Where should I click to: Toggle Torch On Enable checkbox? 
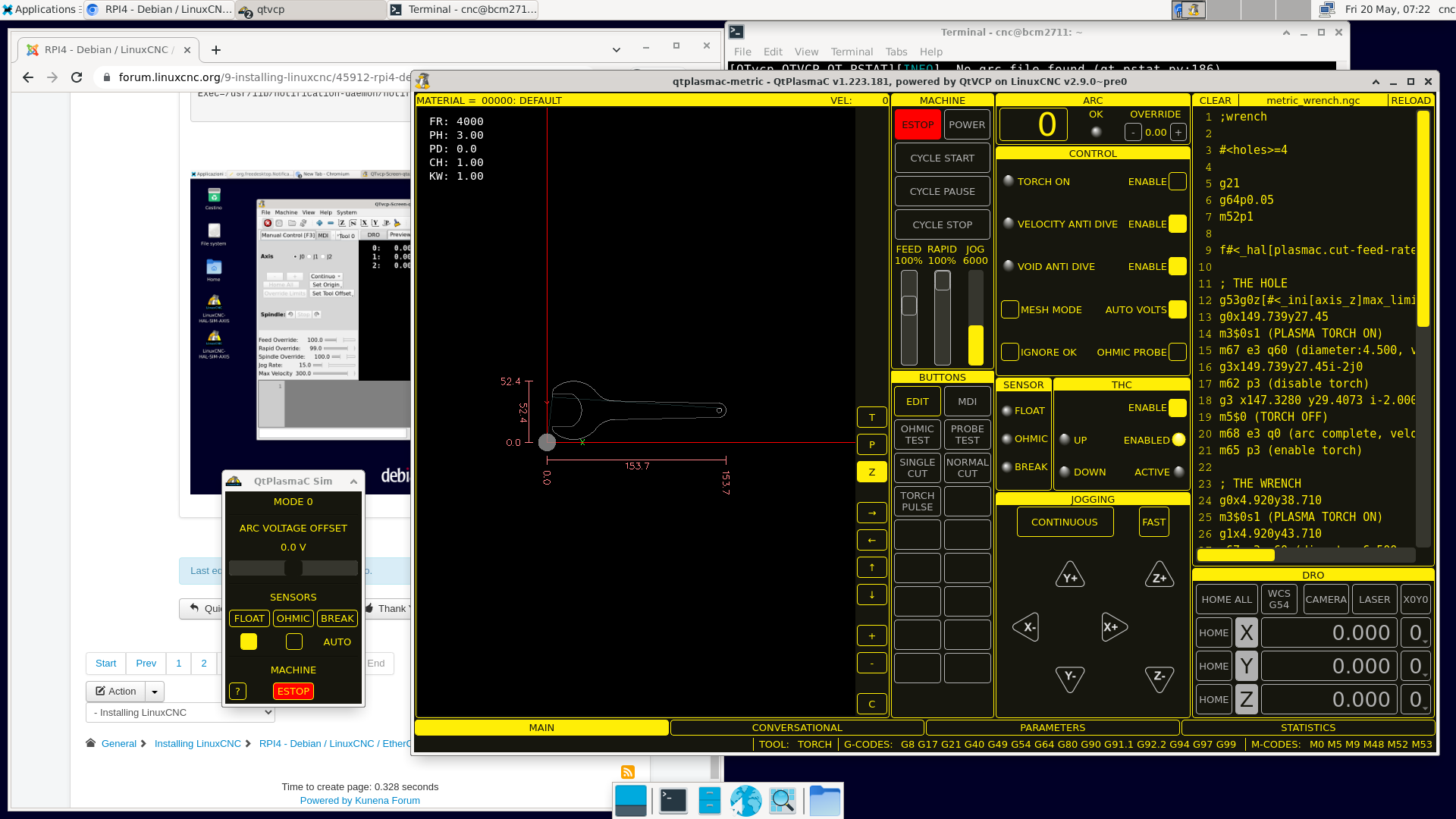pyautogui.click(x=1177, y=181)
